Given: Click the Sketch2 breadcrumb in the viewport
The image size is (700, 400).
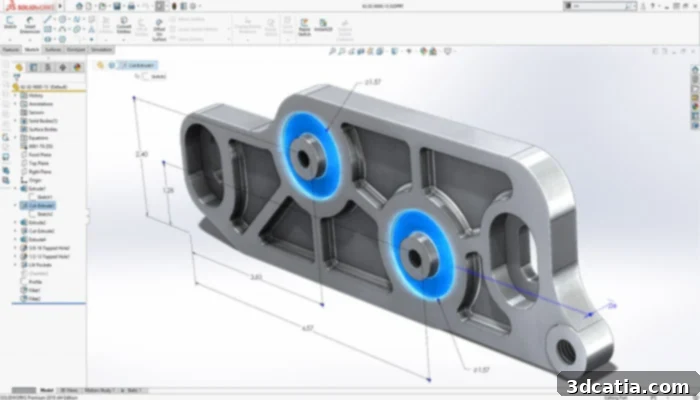Looking at the screenshot, I should coord(154,77).
